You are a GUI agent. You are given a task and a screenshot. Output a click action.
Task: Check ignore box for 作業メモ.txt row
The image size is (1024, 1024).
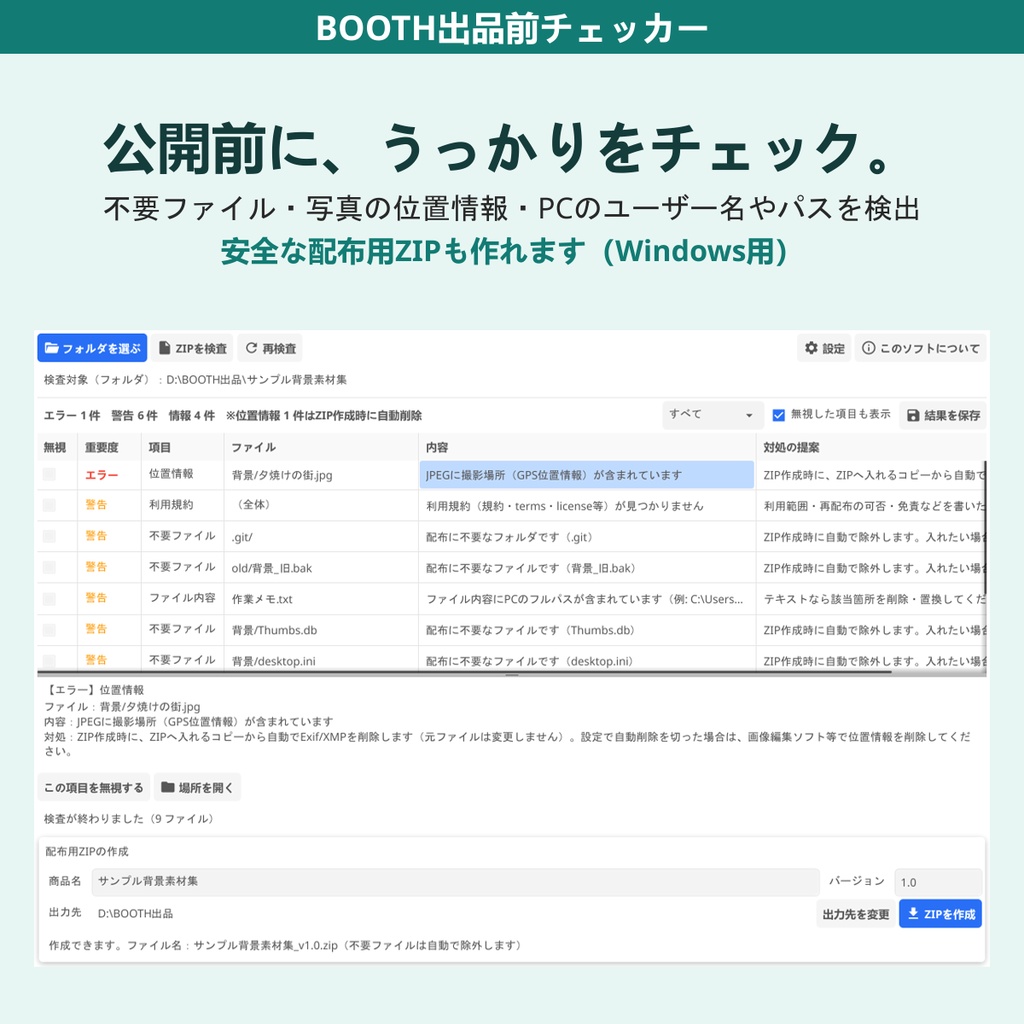click(49, 599)
